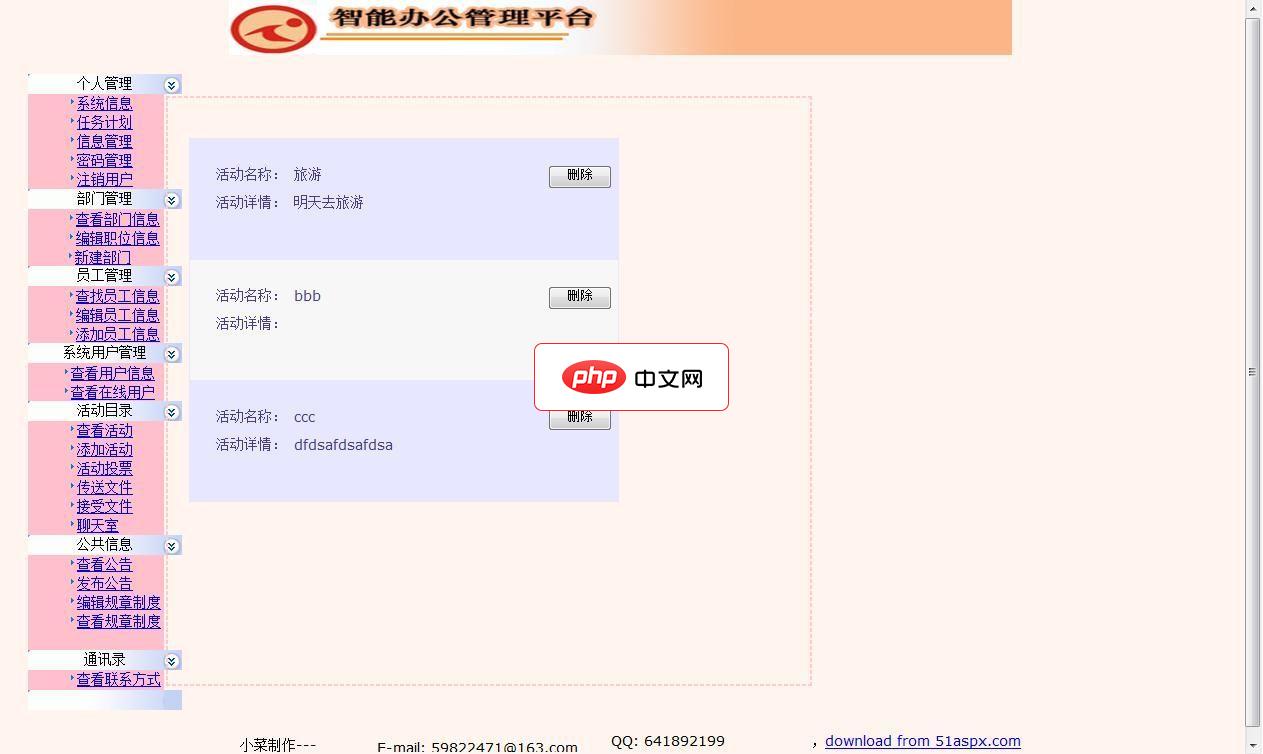Open the 系统信息 link

(x=104, y=103)
